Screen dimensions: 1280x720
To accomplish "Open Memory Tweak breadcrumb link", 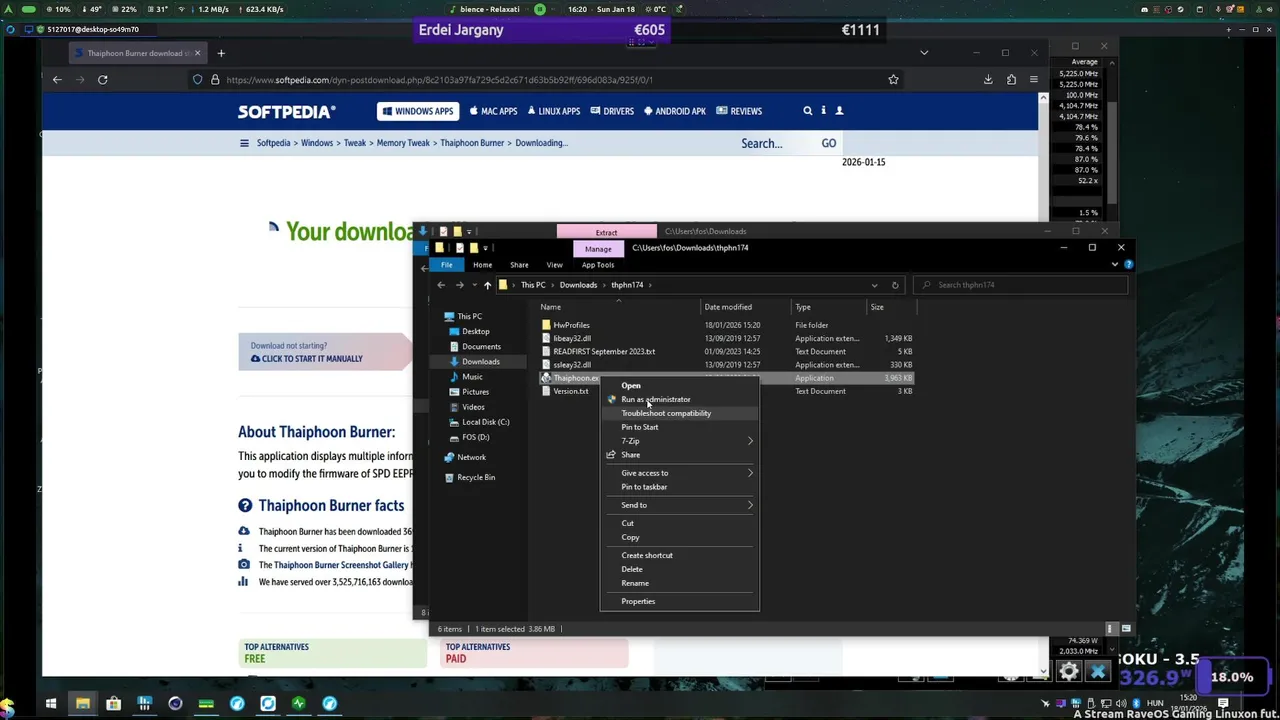I will 403,143.
